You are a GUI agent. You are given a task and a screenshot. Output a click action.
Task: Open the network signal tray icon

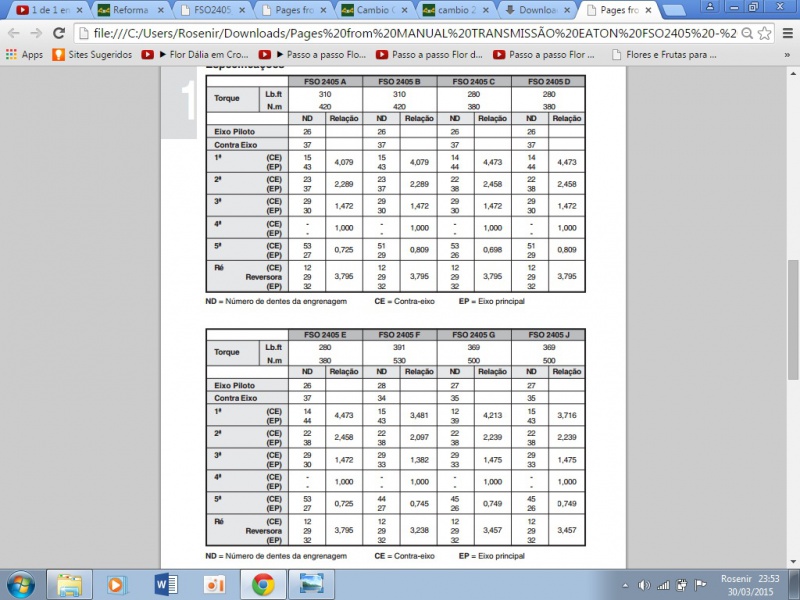(663, 585)
